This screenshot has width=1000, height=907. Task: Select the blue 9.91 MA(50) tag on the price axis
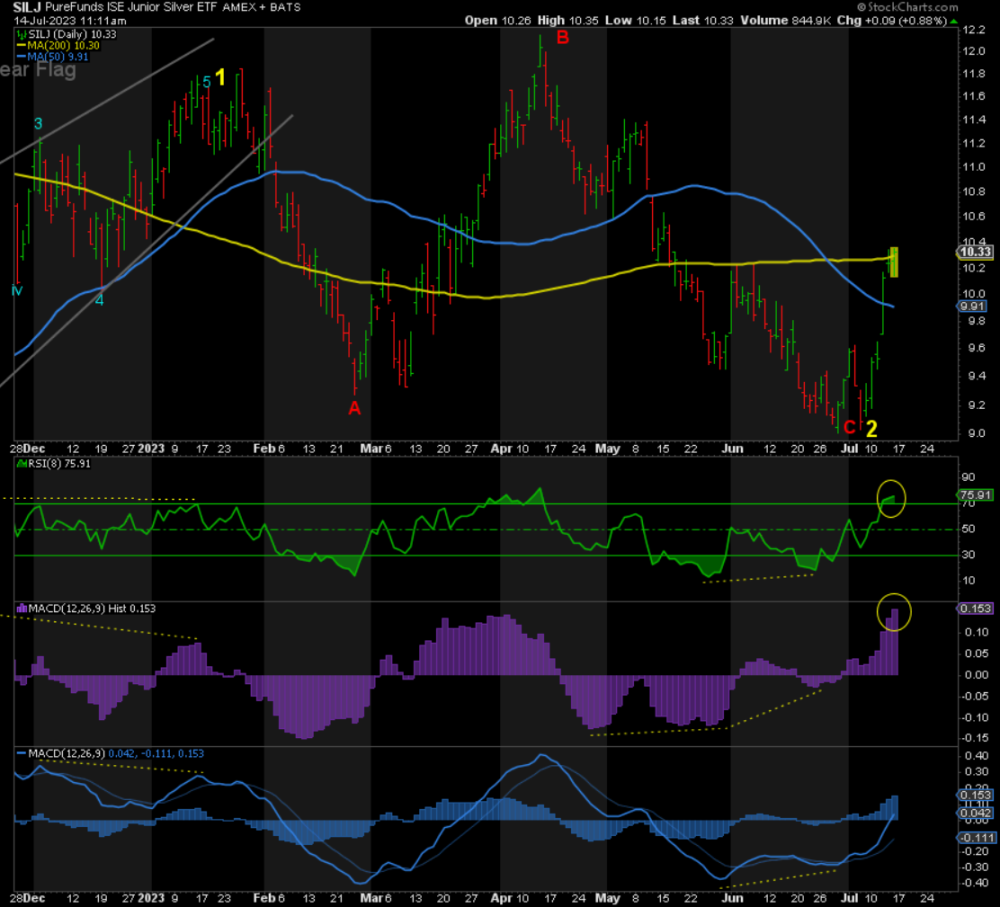click(x=972, y=306)
